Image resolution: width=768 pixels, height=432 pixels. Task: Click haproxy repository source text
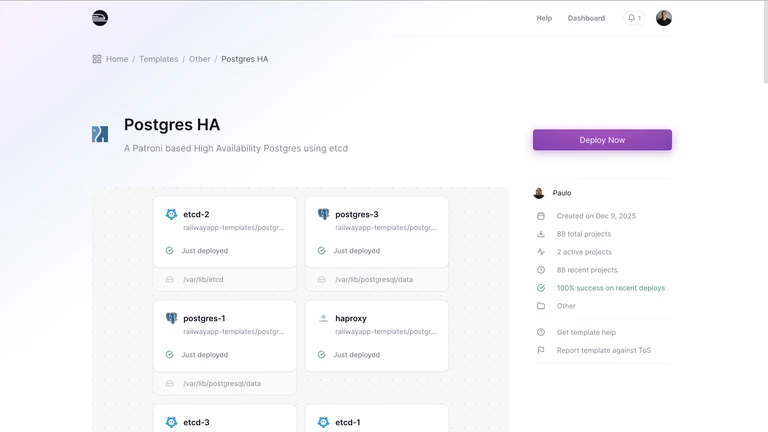click(385, 332)
